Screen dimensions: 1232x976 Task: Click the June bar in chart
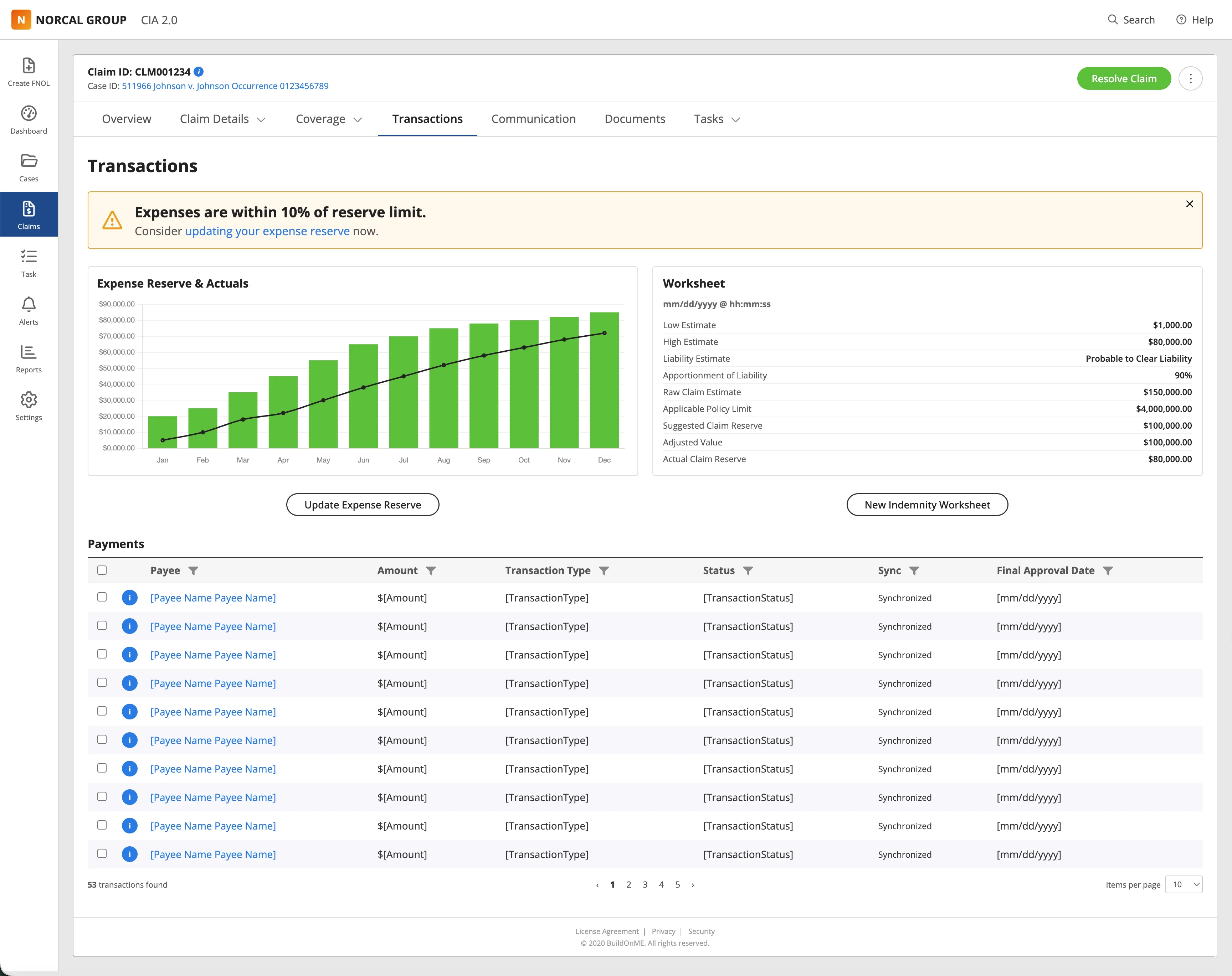pos(363,396)
